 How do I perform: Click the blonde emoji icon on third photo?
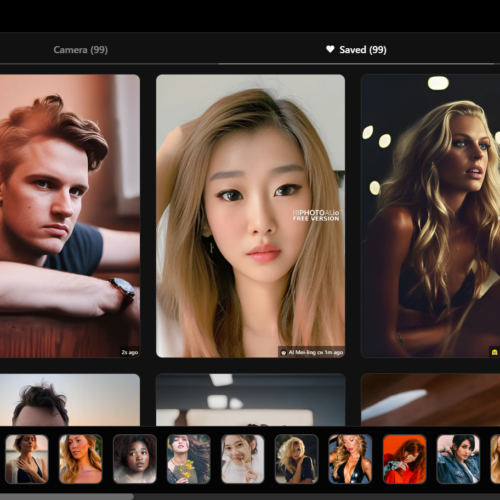point(494,352)
